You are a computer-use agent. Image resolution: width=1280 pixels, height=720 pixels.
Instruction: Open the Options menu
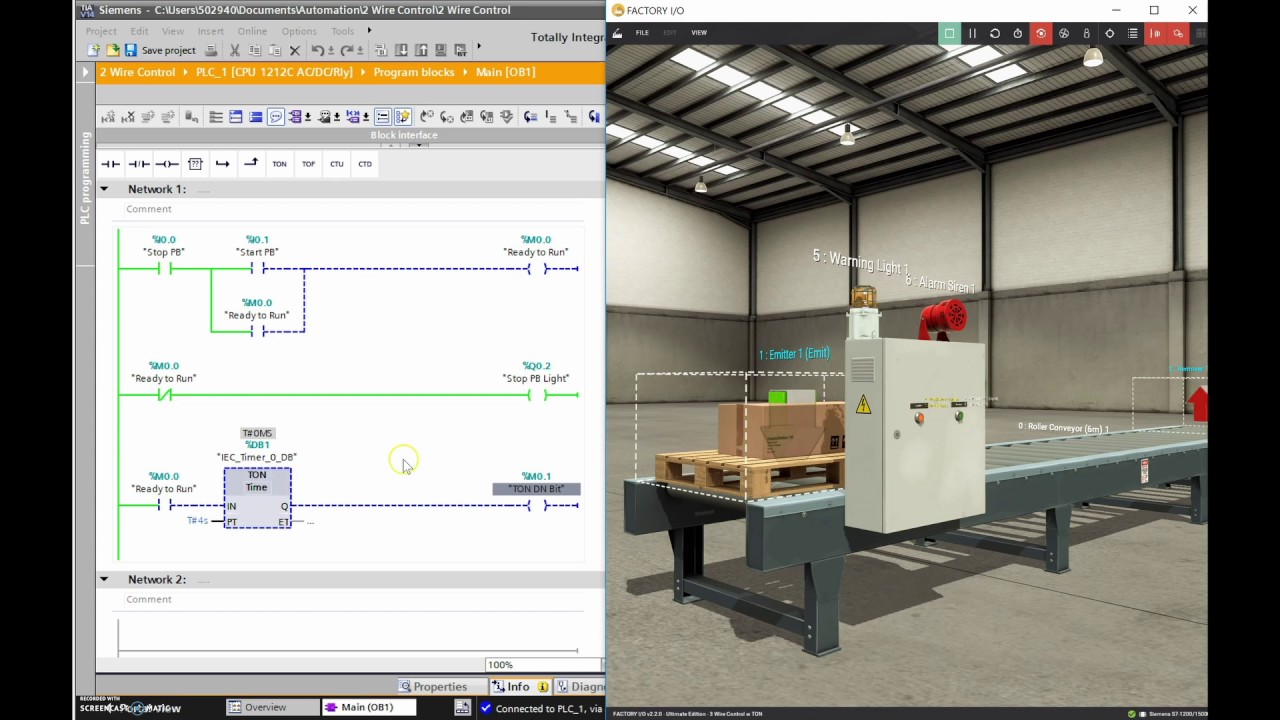click(299, 31)
